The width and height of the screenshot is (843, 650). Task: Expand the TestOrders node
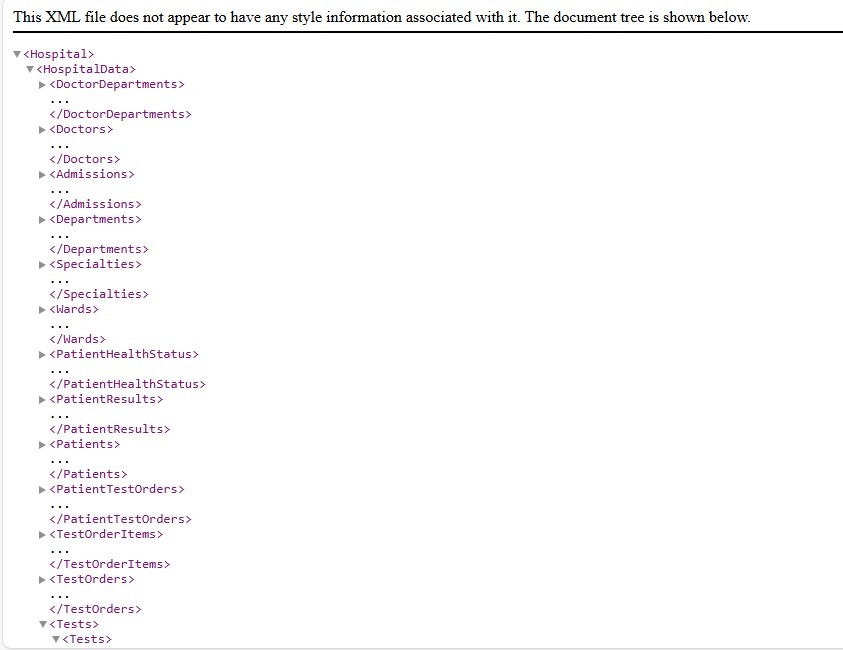[42, 580]
